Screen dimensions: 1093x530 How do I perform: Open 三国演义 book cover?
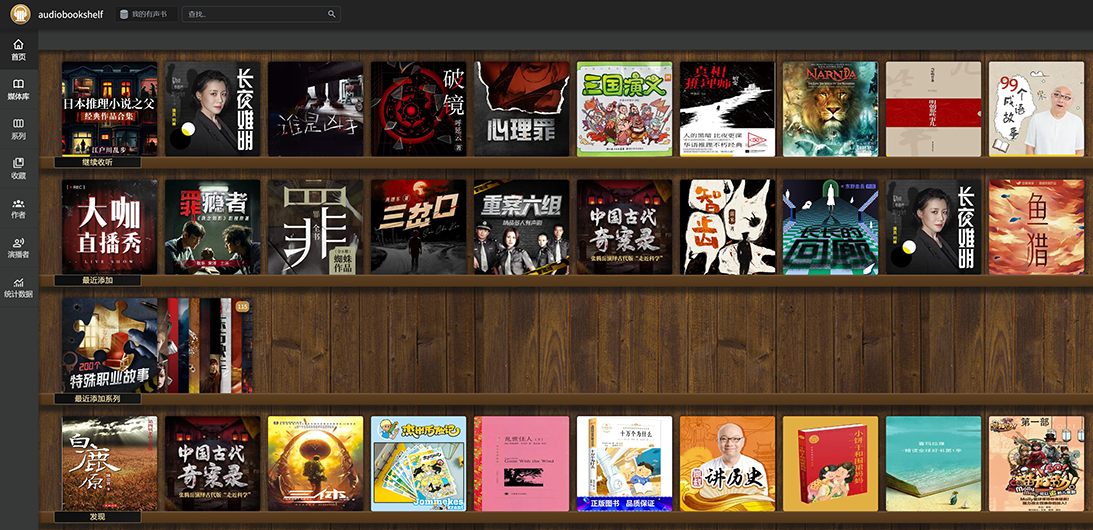625,109
